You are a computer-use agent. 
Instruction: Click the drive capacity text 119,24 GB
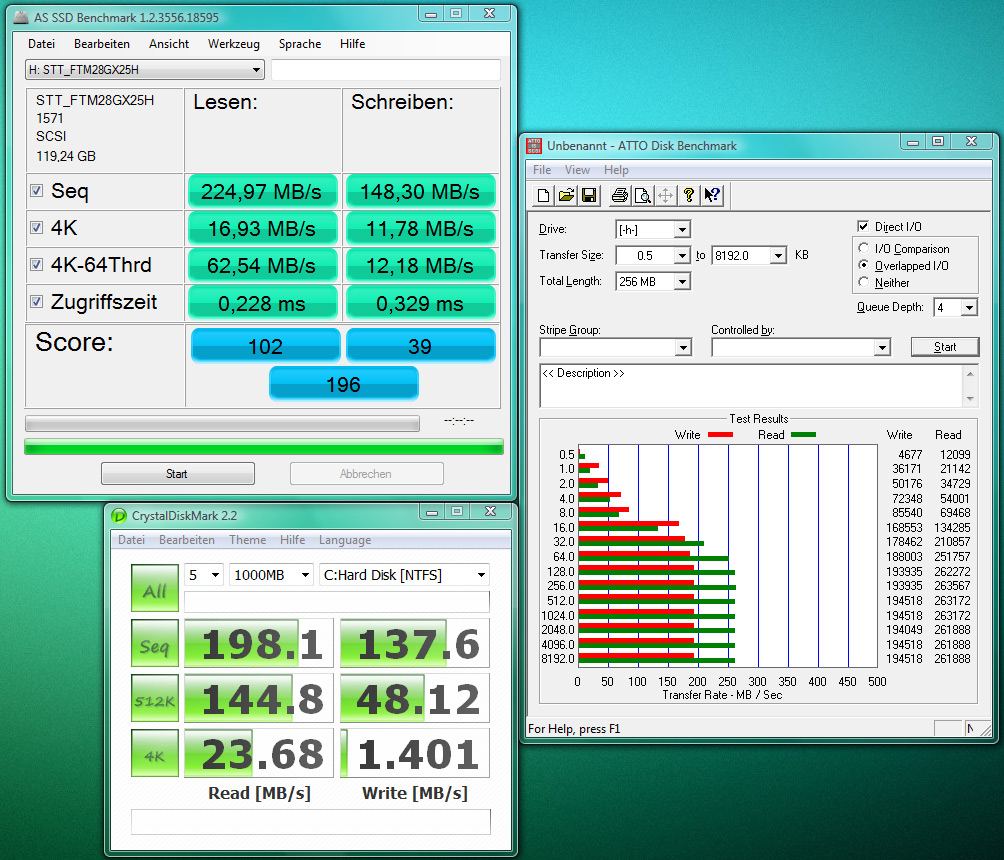click(x=66, y=156)
